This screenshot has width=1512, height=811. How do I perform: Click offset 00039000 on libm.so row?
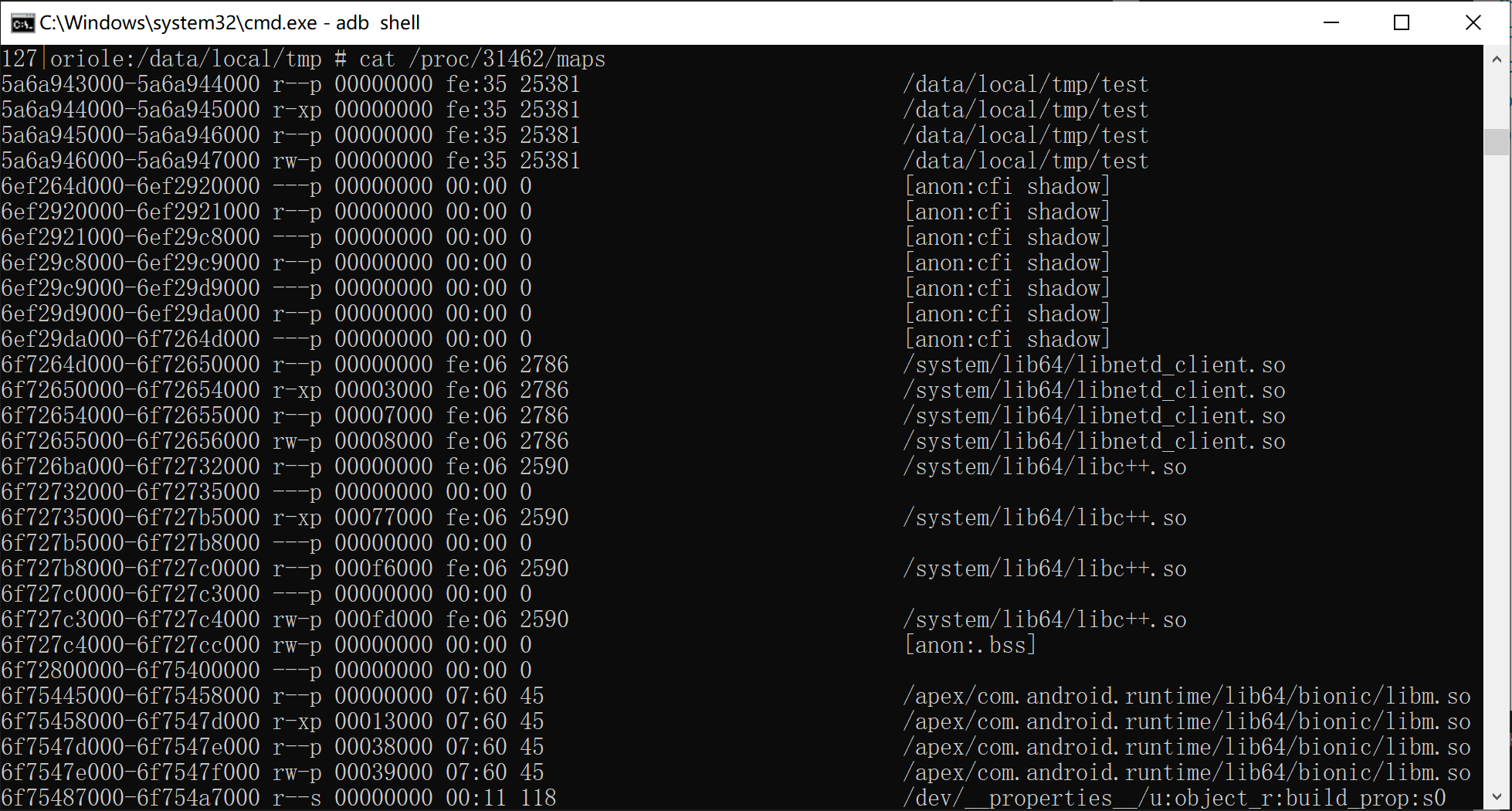(x=384, y=773)
